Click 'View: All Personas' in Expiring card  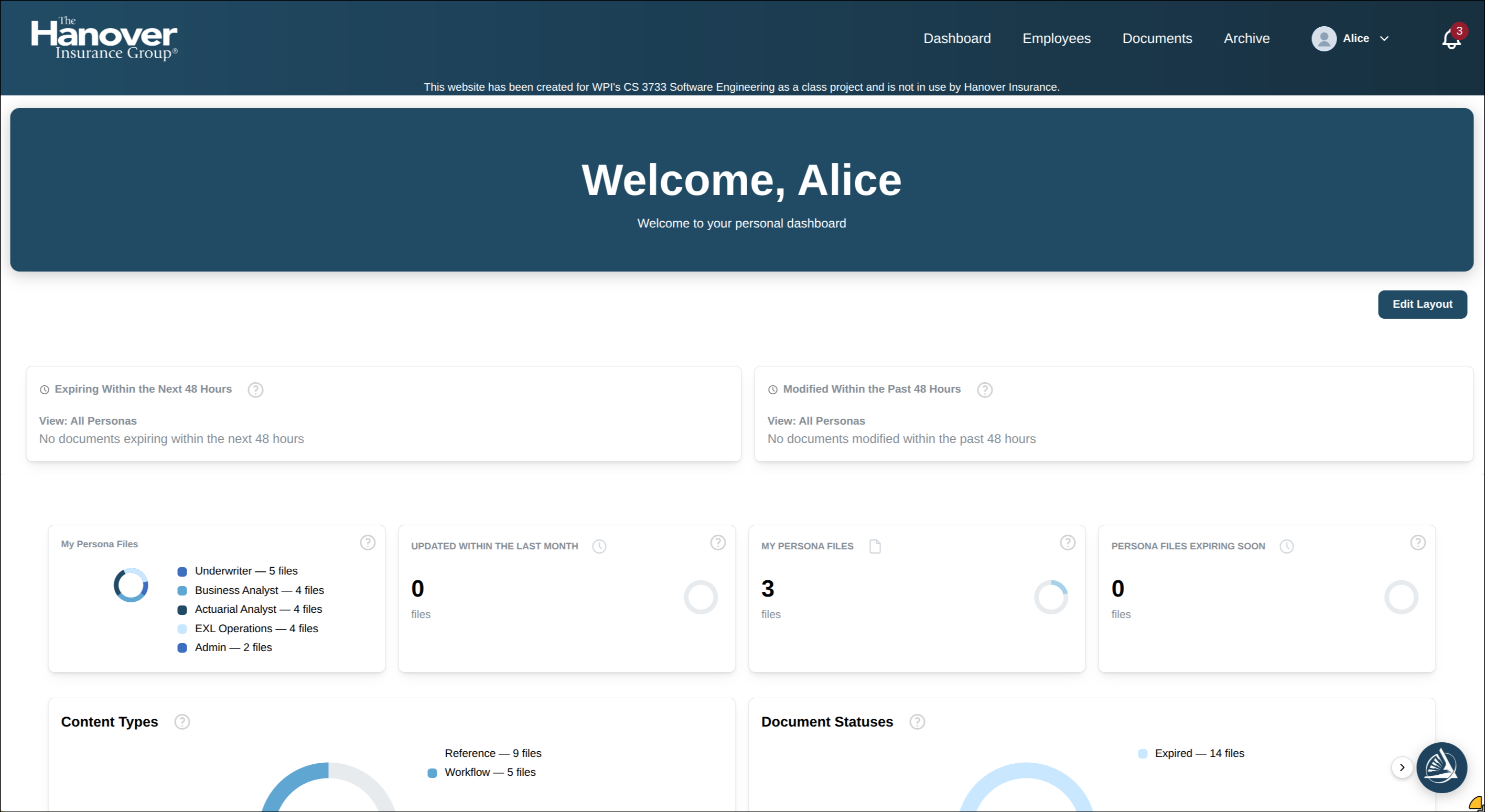88,421
